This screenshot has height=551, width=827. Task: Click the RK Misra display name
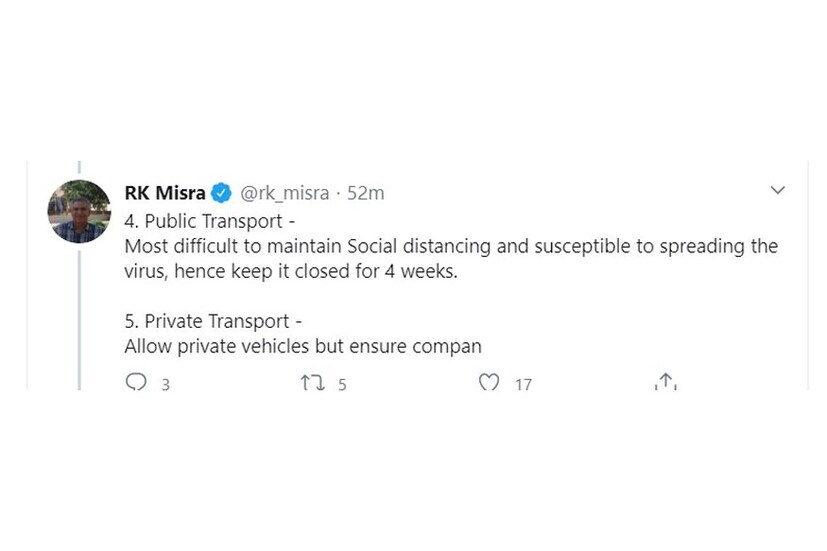tap(165, 193)
